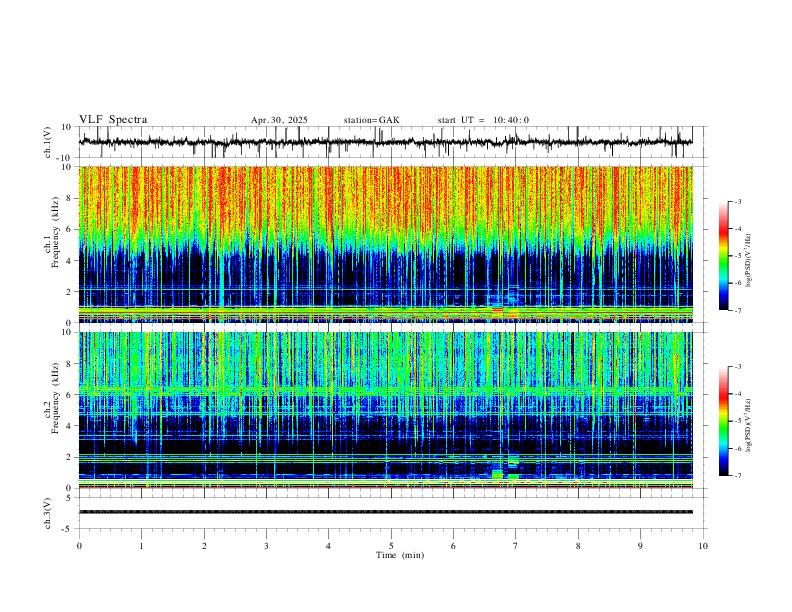Click the "ch.3(V)" axis label
The image size is (792, 612).
coord(48,513)
